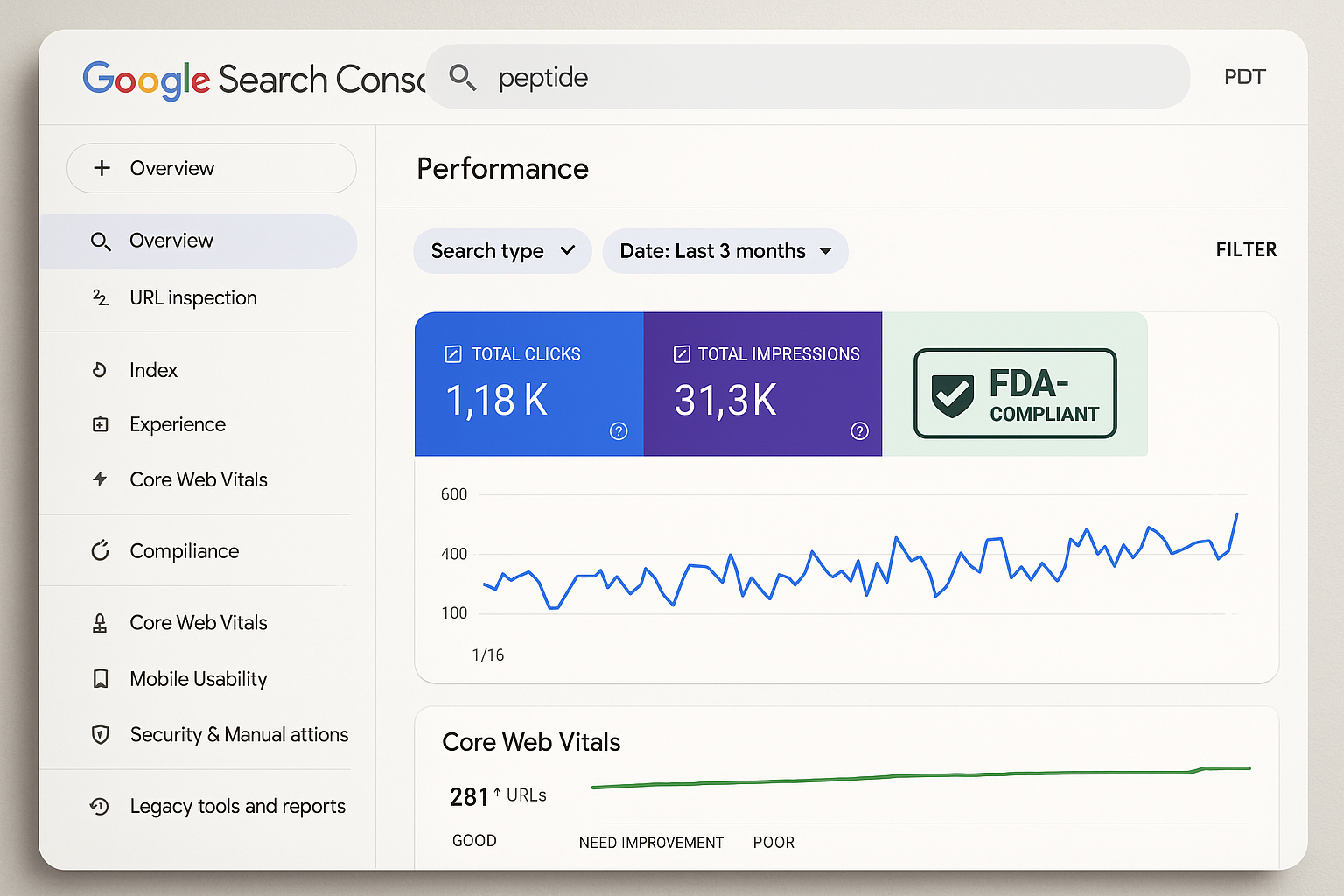Screen dimensions: 1344x896
Task: Click the FILTER button
Action: (x=1246, y=249)
